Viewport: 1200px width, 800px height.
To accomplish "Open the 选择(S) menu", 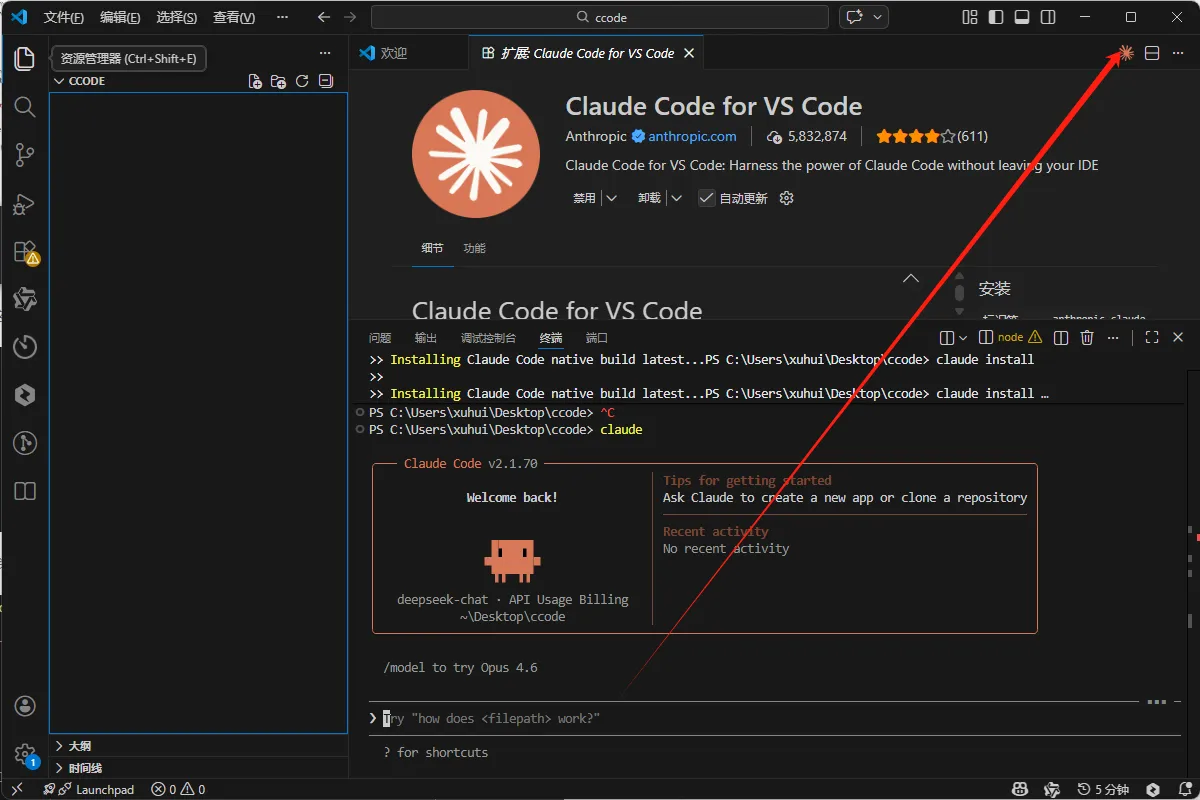I will coord(177,18).
